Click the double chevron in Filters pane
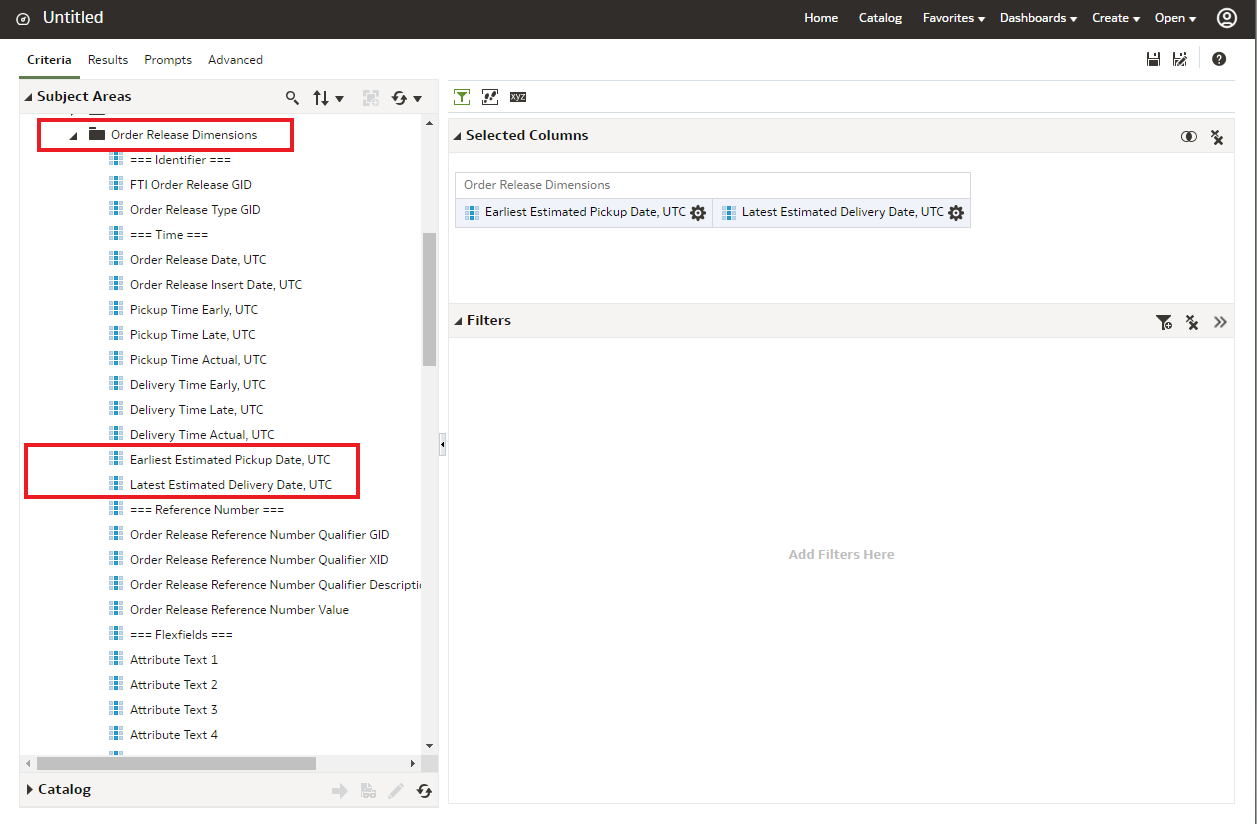Screen dimensions: 1257x824 click(x=1220, y=322)
